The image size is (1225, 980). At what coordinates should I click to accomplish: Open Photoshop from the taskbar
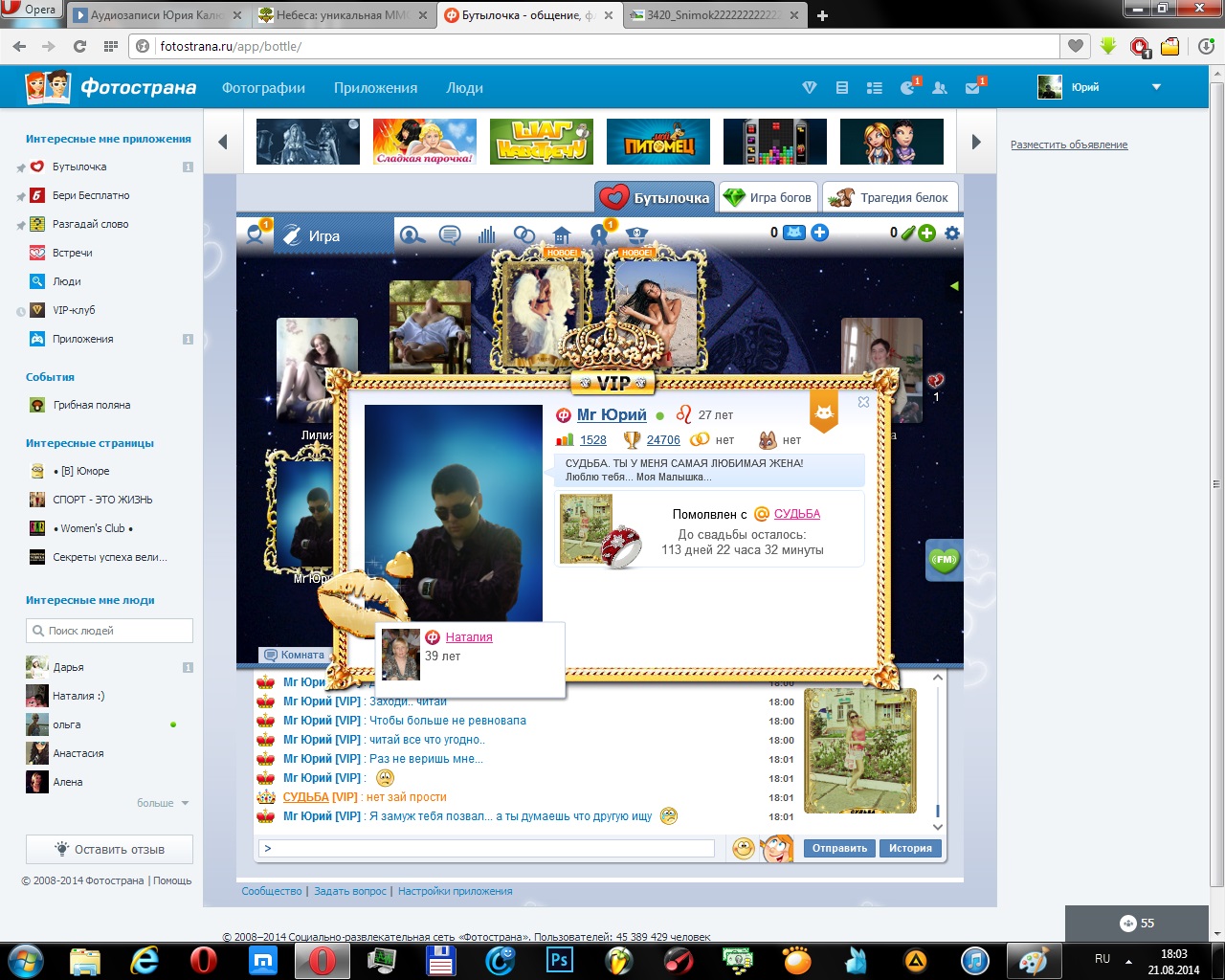pos(559,960)
